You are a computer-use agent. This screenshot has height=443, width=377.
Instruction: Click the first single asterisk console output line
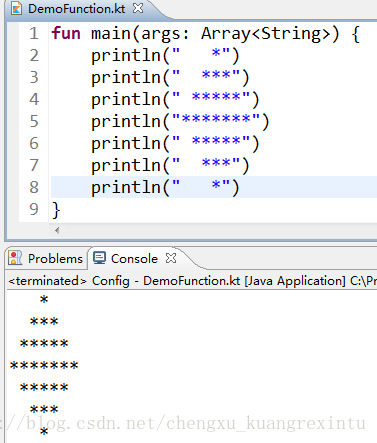(44, 300)
